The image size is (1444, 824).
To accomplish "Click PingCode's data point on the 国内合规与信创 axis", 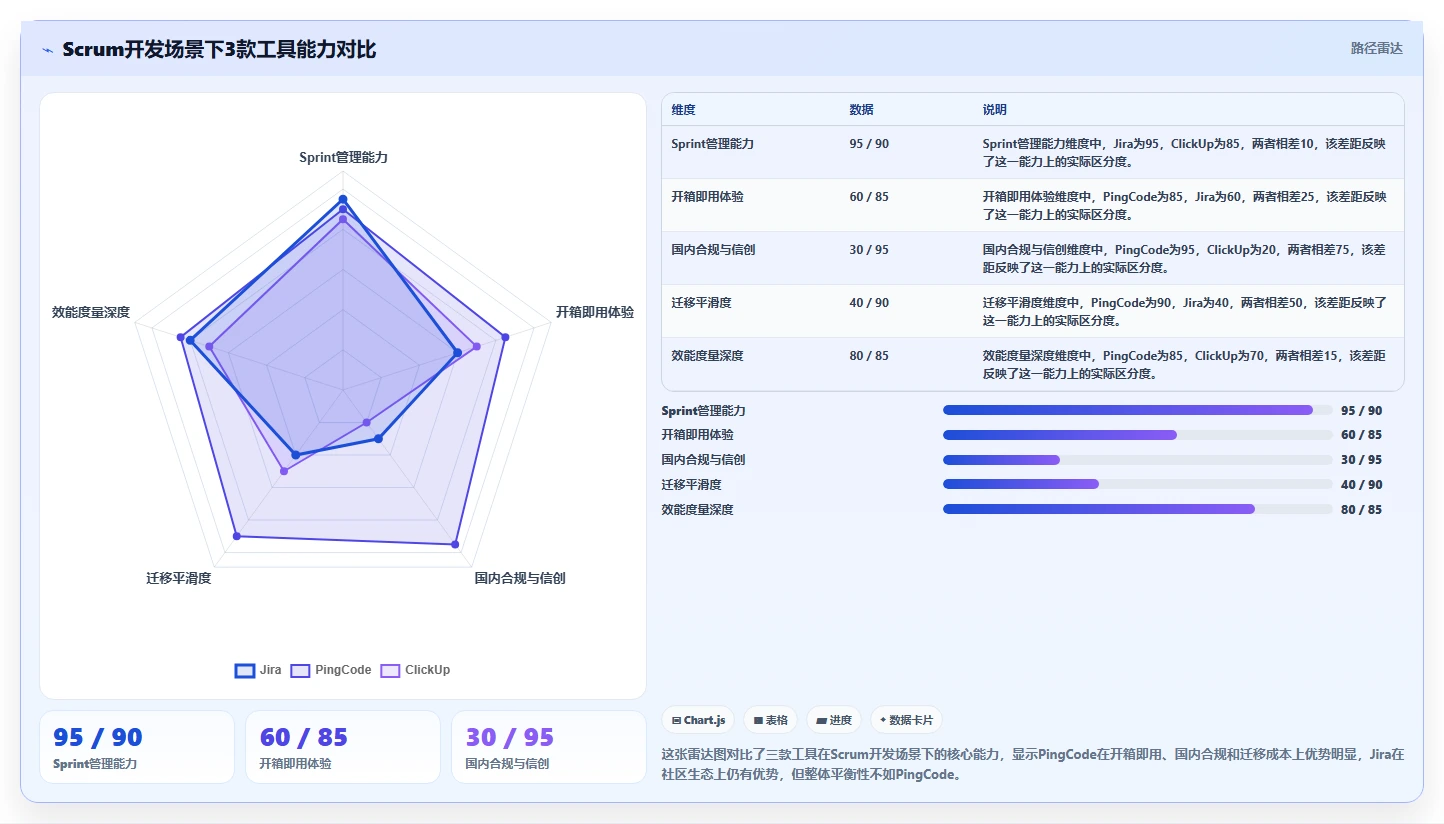I will (455, 544).
